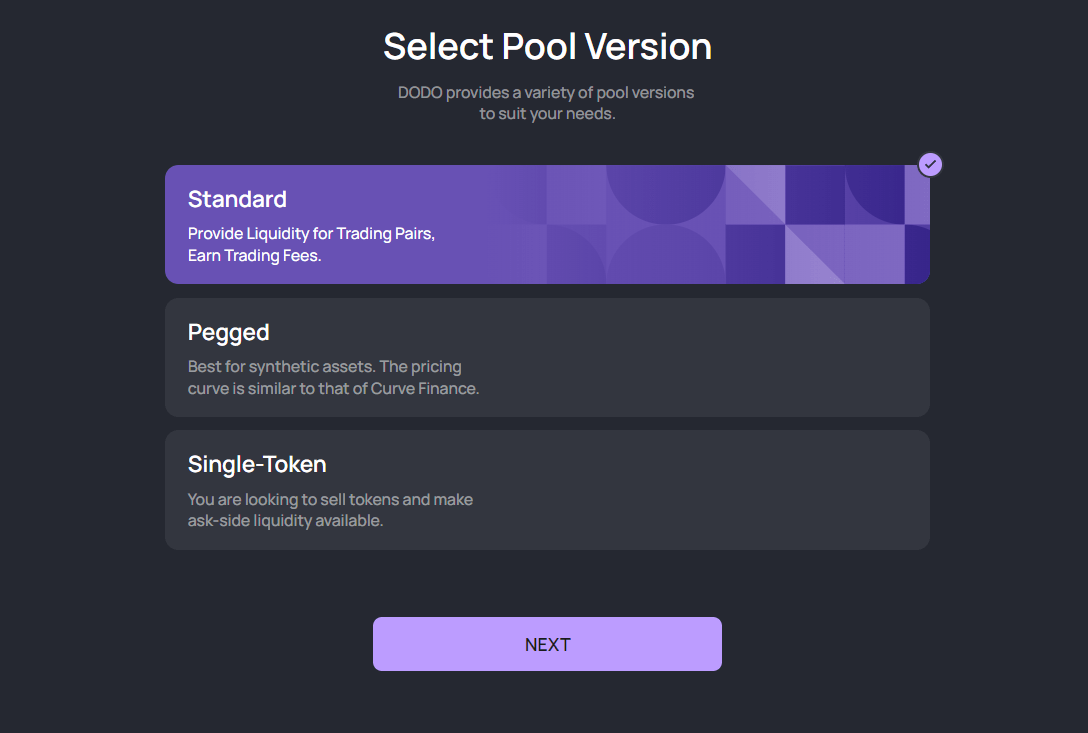The height and width of the screenshot is (733, 1088).
Task: Click the DODO pool versions subtitle text
Action: (546, 103)
